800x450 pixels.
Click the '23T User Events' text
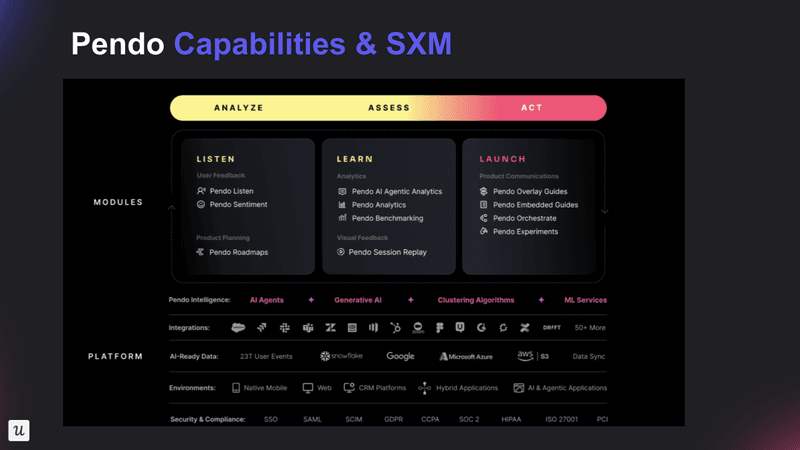click(266, 356)
